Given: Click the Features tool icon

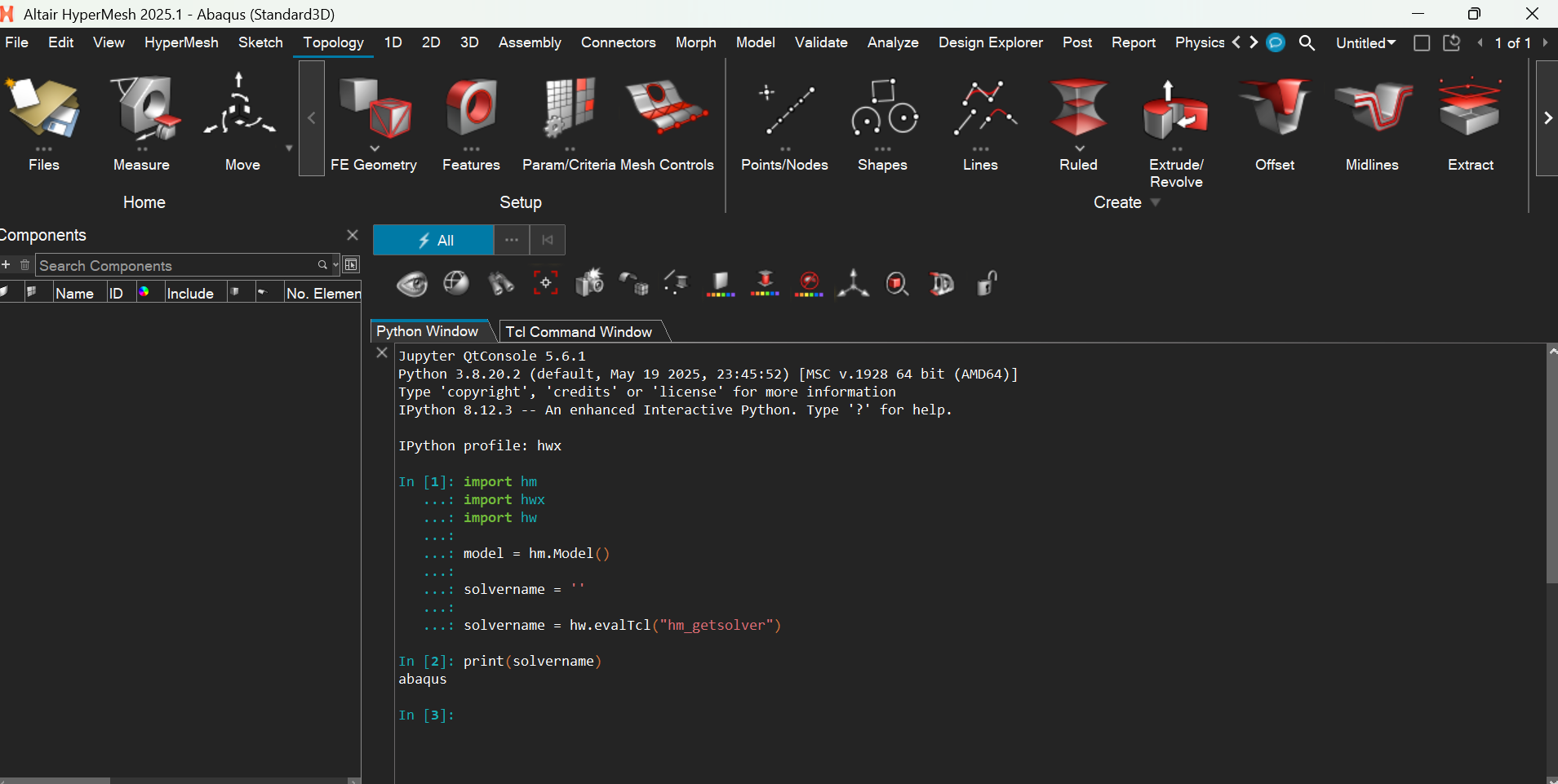Looking at the screenshot, I should click(x=471, y=108).
